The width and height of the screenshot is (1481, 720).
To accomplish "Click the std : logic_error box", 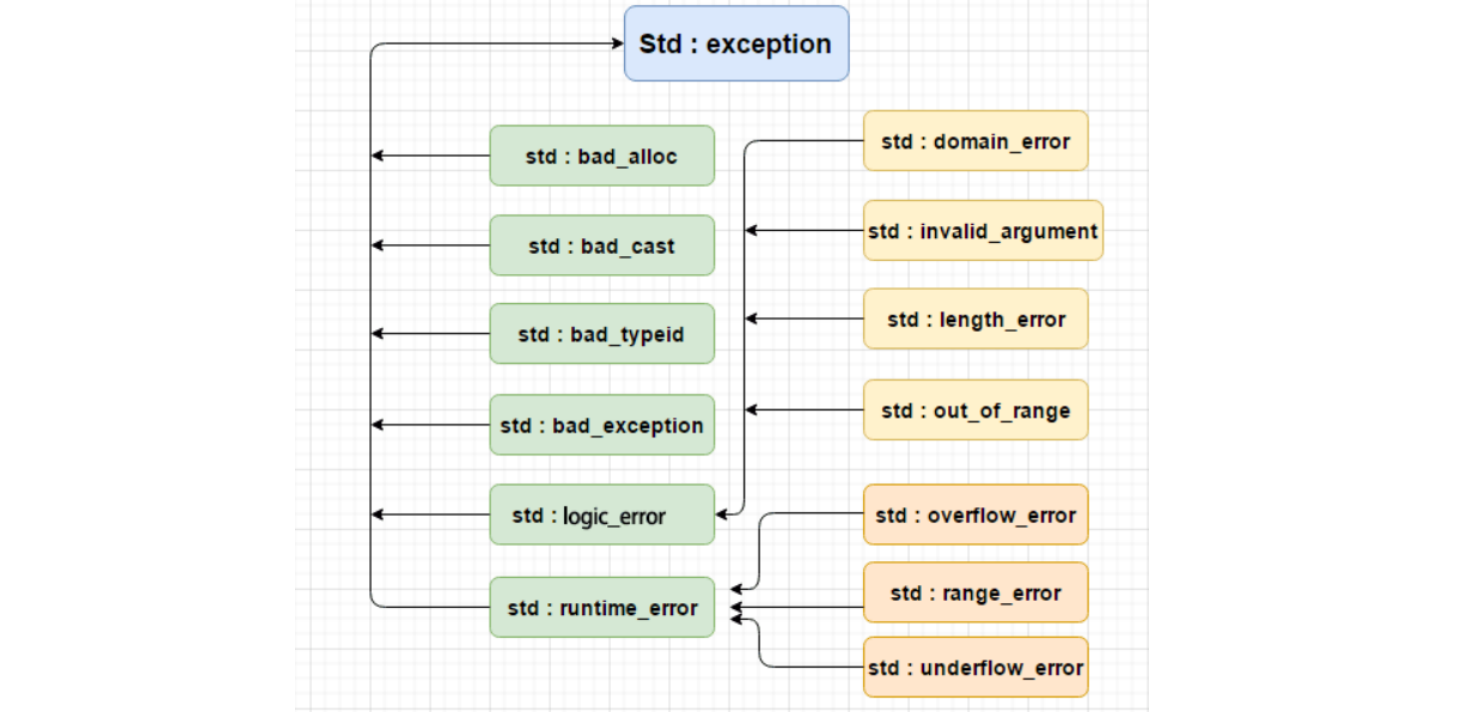I will click(x=602, y=515).
